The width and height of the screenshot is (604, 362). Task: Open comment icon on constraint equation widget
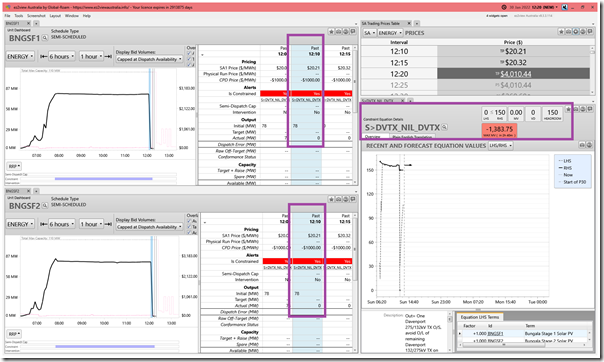click(x=590, y=109)
